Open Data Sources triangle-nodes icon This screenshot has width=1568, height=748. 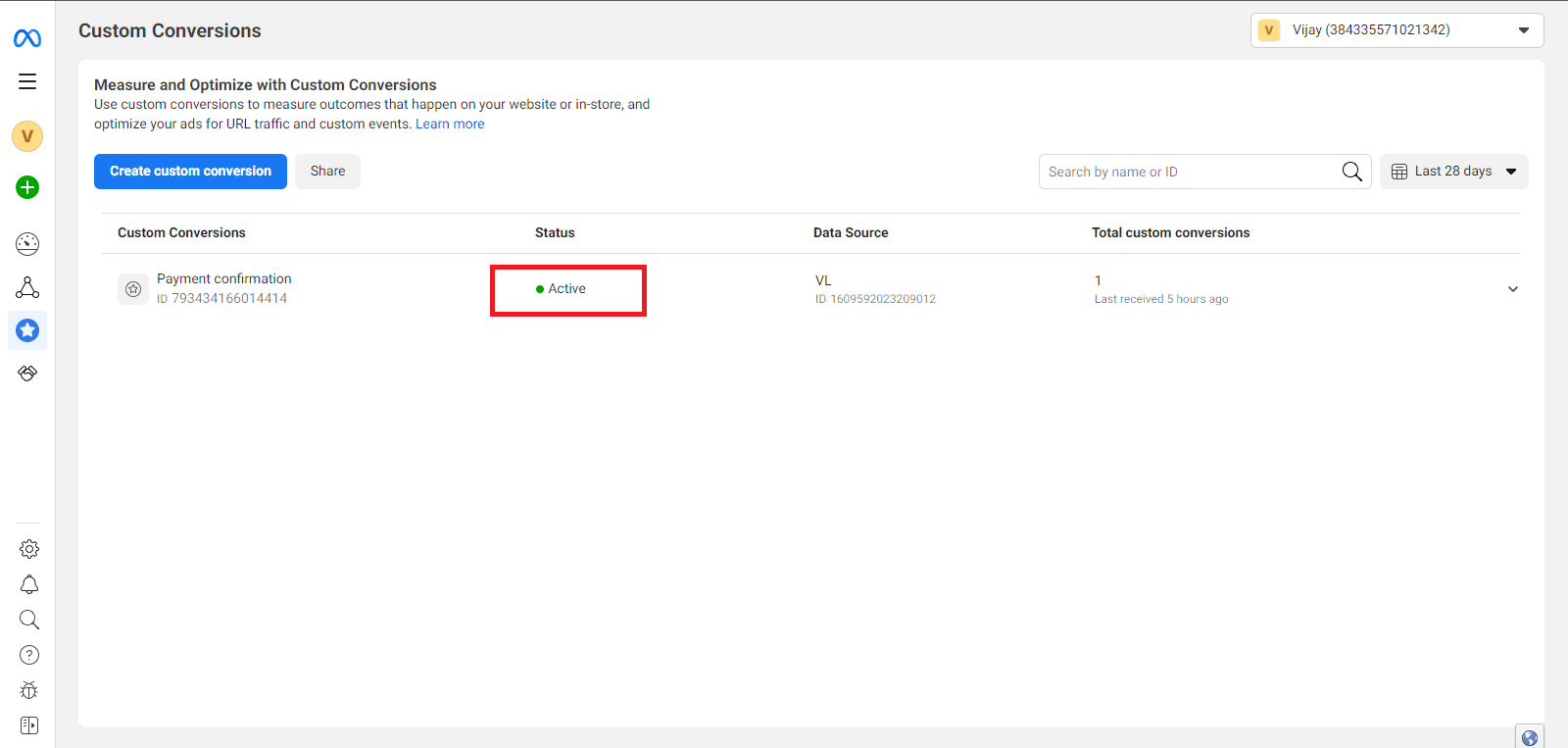(27, 287)
